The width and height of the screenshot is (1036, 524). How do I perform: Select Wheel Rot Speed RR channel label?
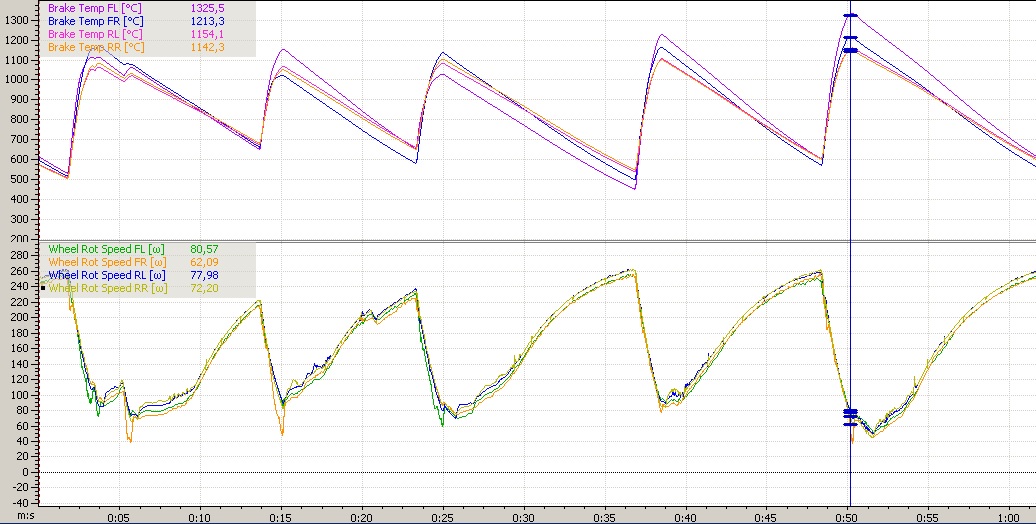click(x=105, y=288)
